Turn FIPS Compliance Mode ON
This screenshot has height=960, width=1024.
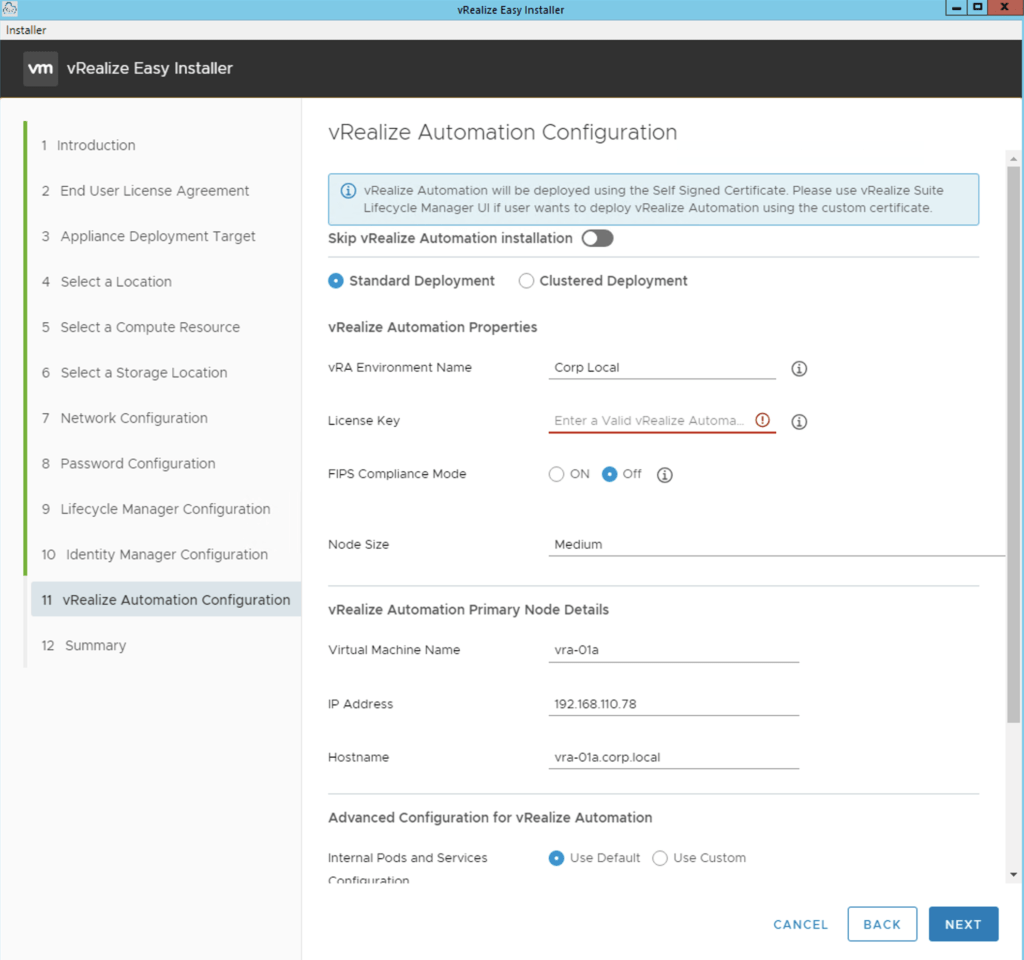click(x=557, y=474)
